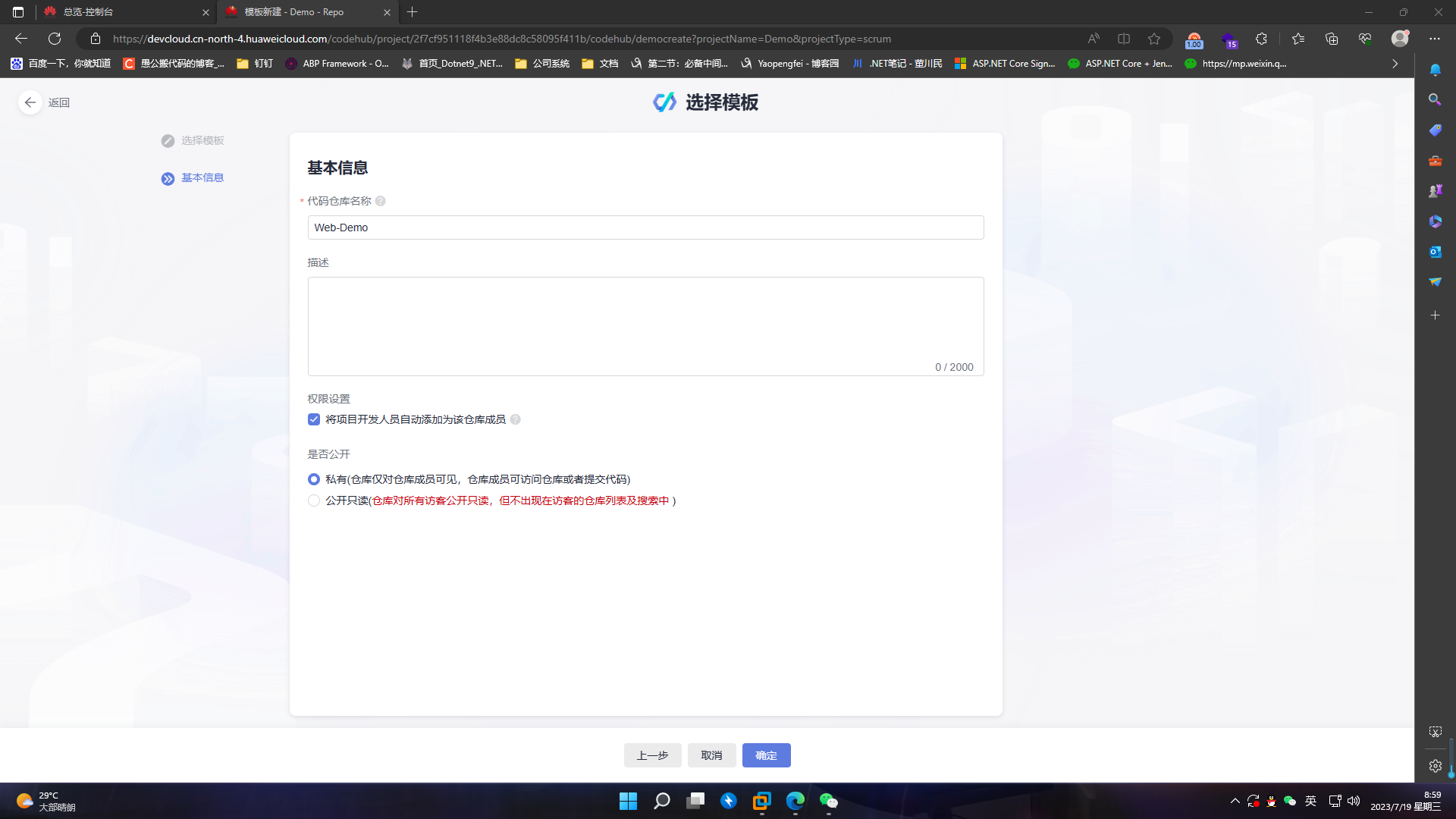The image size is (1456, 819).
Task: Click the back arrow next to 返回
Action: click(30, 102)
